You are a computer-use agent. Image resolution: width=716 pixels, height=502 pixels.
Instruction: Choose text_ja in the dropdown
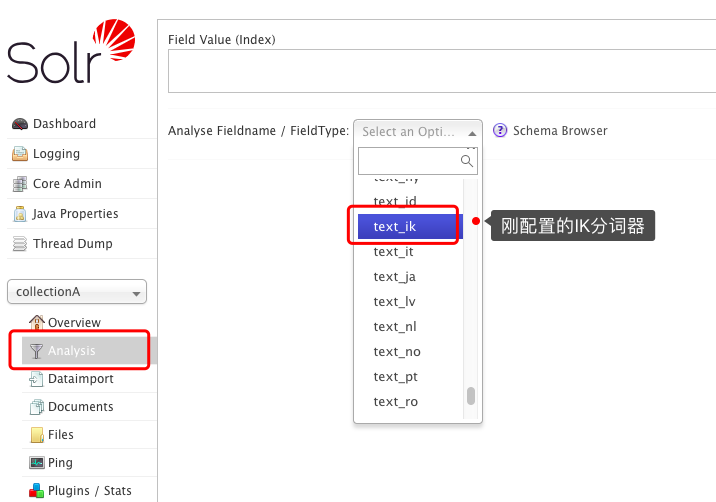(x=410, y=277)
